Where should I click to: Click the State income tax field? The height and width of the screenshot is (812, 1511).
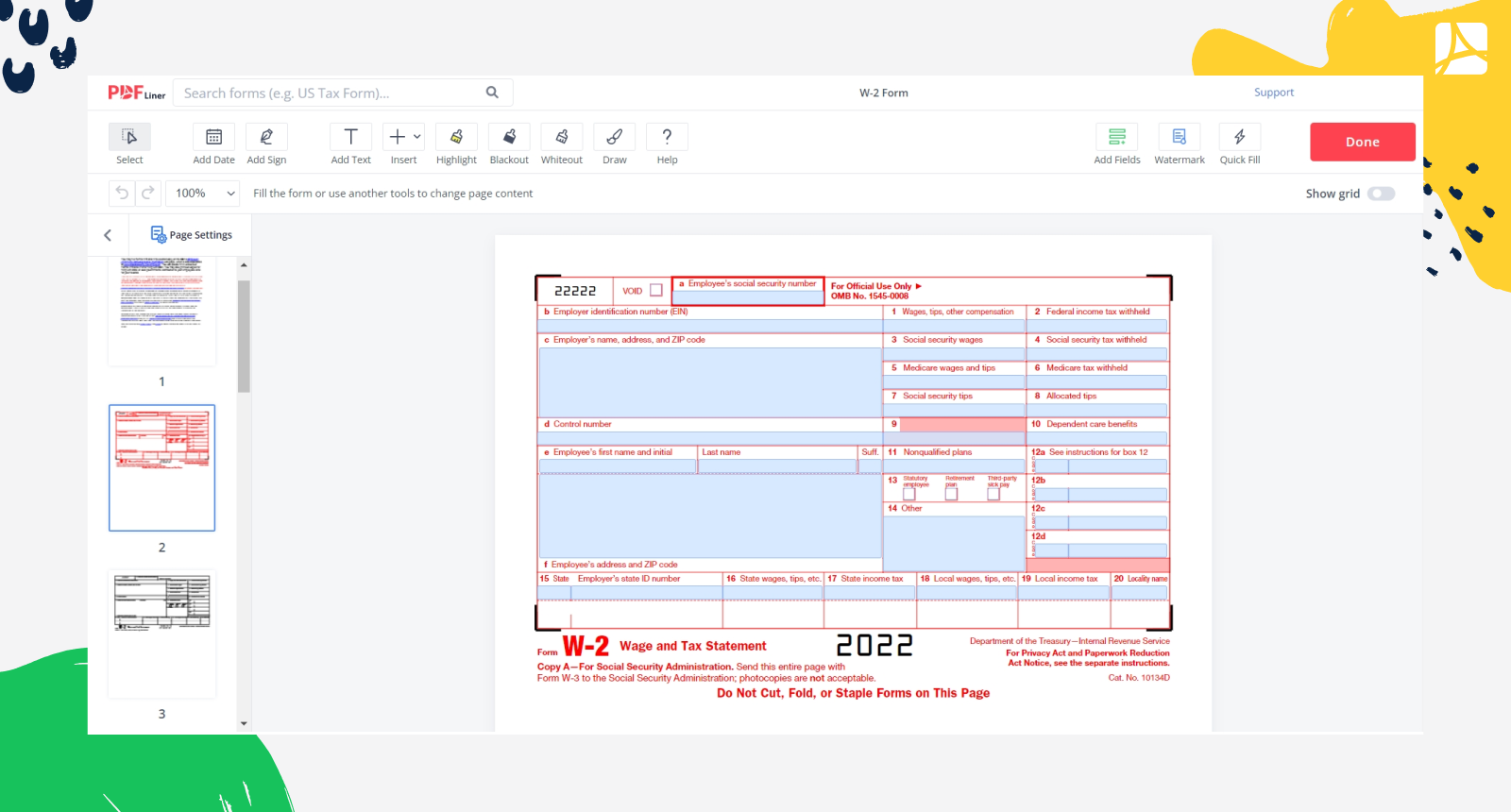(870, 593)
